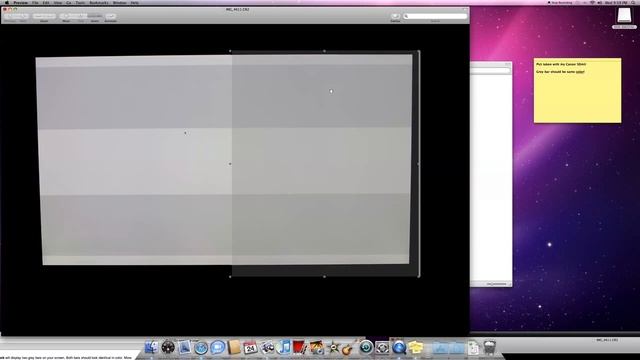
Task: Open the Edit menu
Action: (x=46, y=2)
